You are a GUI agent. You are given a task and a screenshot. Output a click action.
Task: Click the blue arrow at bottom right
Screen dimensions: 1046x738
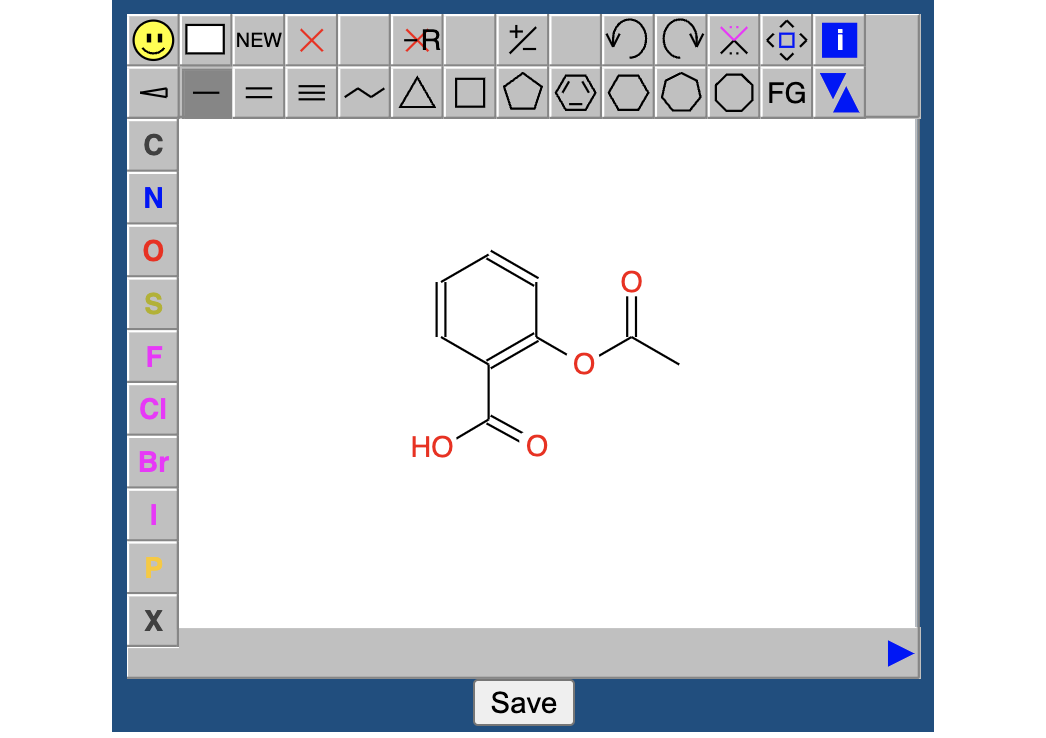pyautogui.click(x=900, y=654)
